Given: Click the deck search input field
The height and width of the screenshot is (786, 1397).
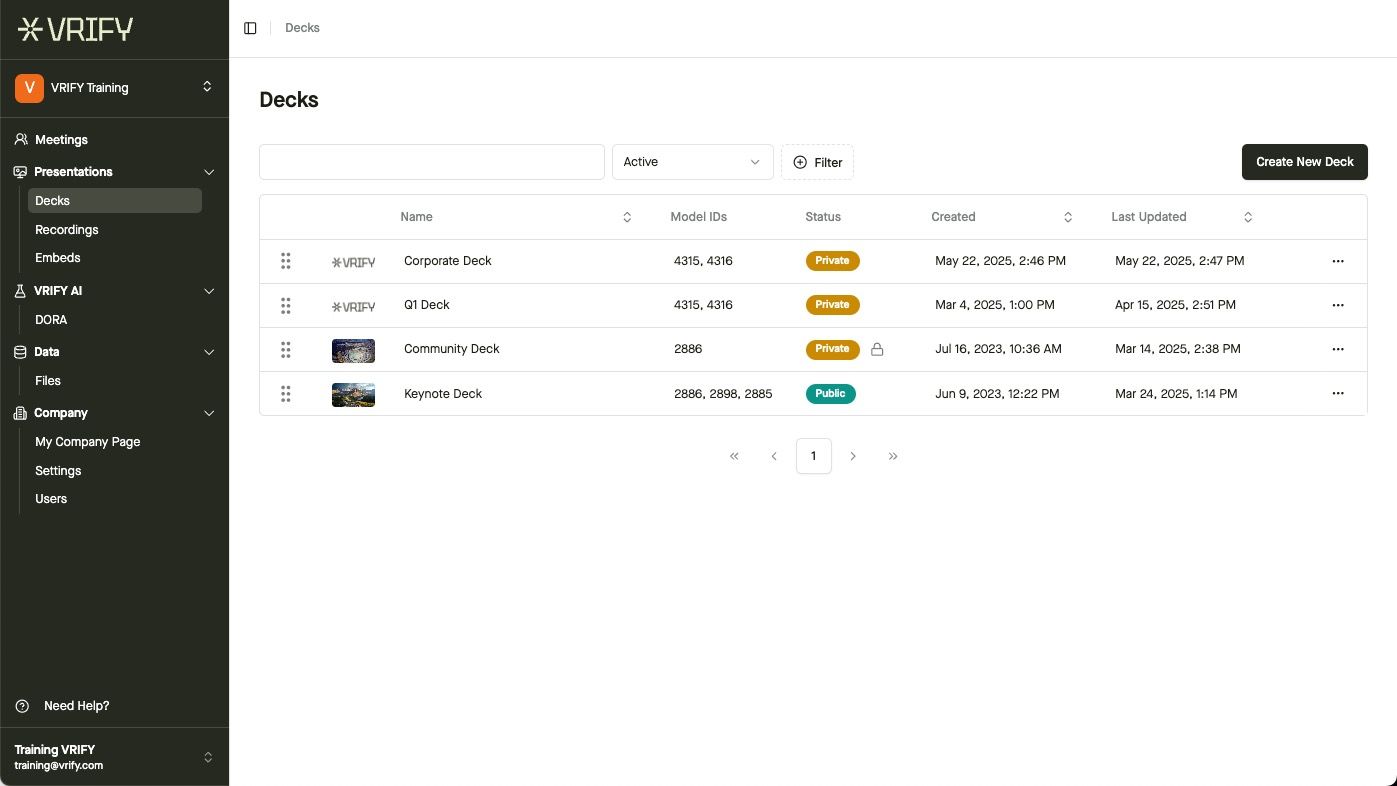Looking at the screenshot, I should tap(431, 162).
